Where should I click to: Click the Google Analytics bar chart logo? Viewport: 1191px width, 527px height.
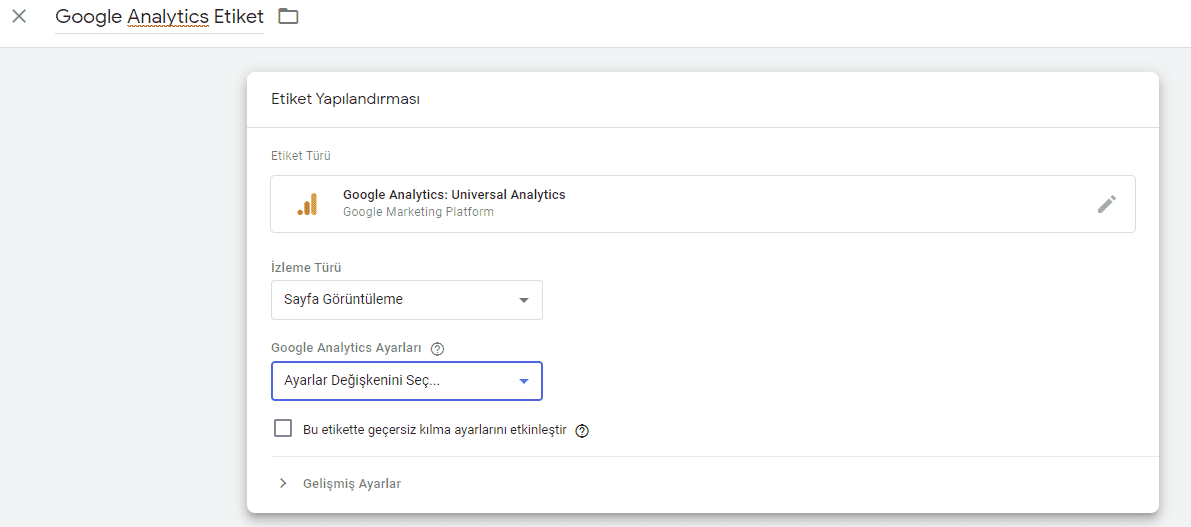click(308, 204)
